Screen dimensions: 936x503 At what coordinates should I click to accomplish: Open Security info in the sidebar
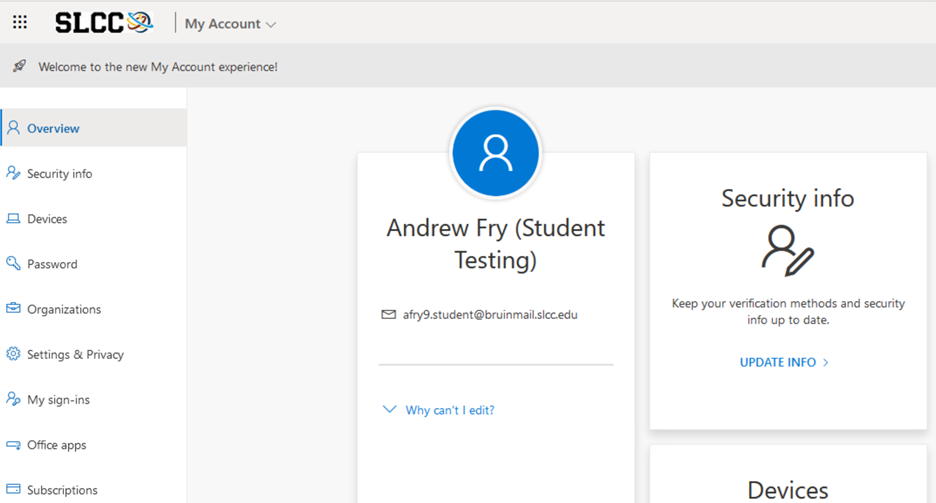(x=94, y=173)
